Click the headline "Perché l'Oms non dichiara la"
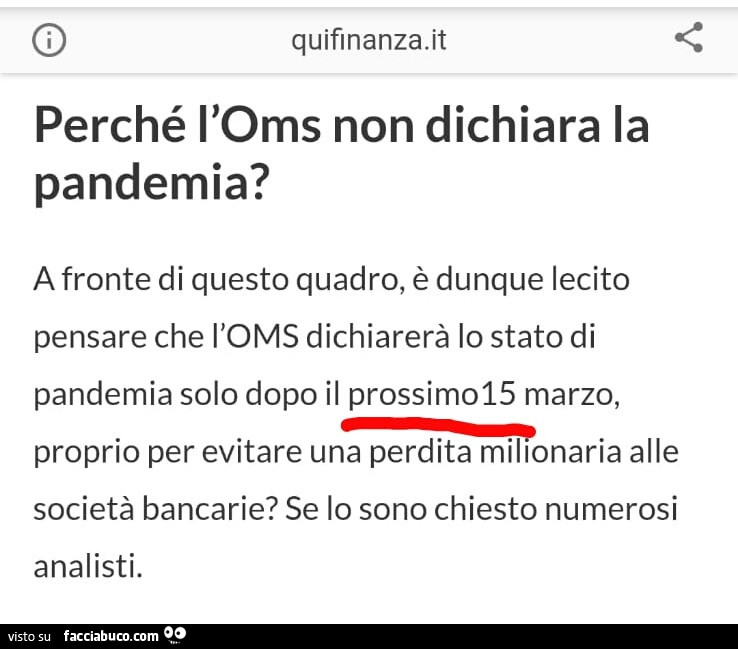 pyautogui.click(x=342, y=125)
